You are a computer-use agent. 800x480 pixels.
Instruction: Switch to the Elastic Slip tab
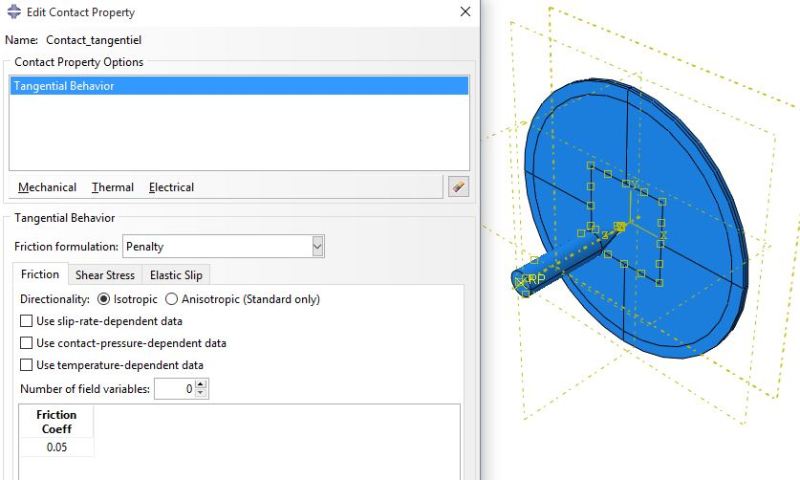pyautogui.click(x=176, y=275)
